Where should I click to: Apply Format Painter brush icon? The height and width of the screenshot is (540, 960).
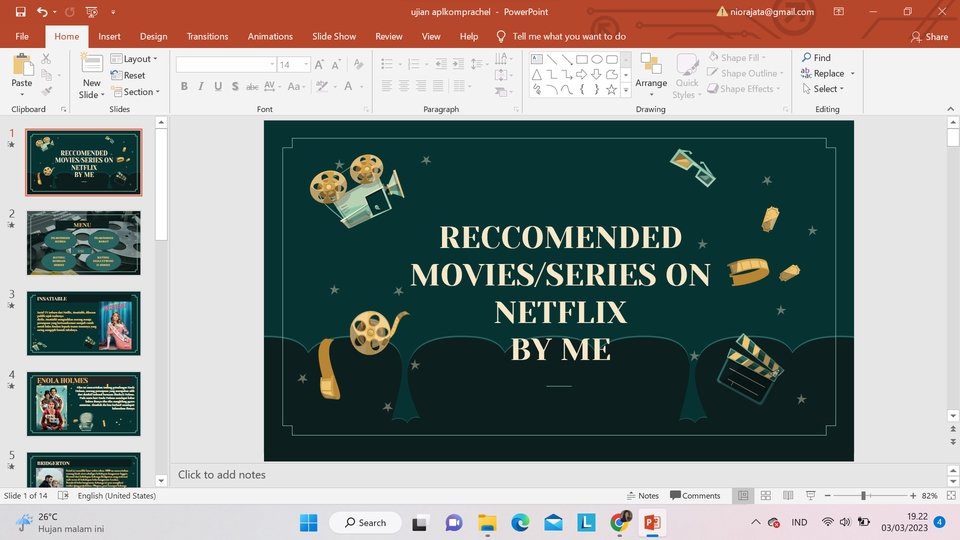coord(47,91)
